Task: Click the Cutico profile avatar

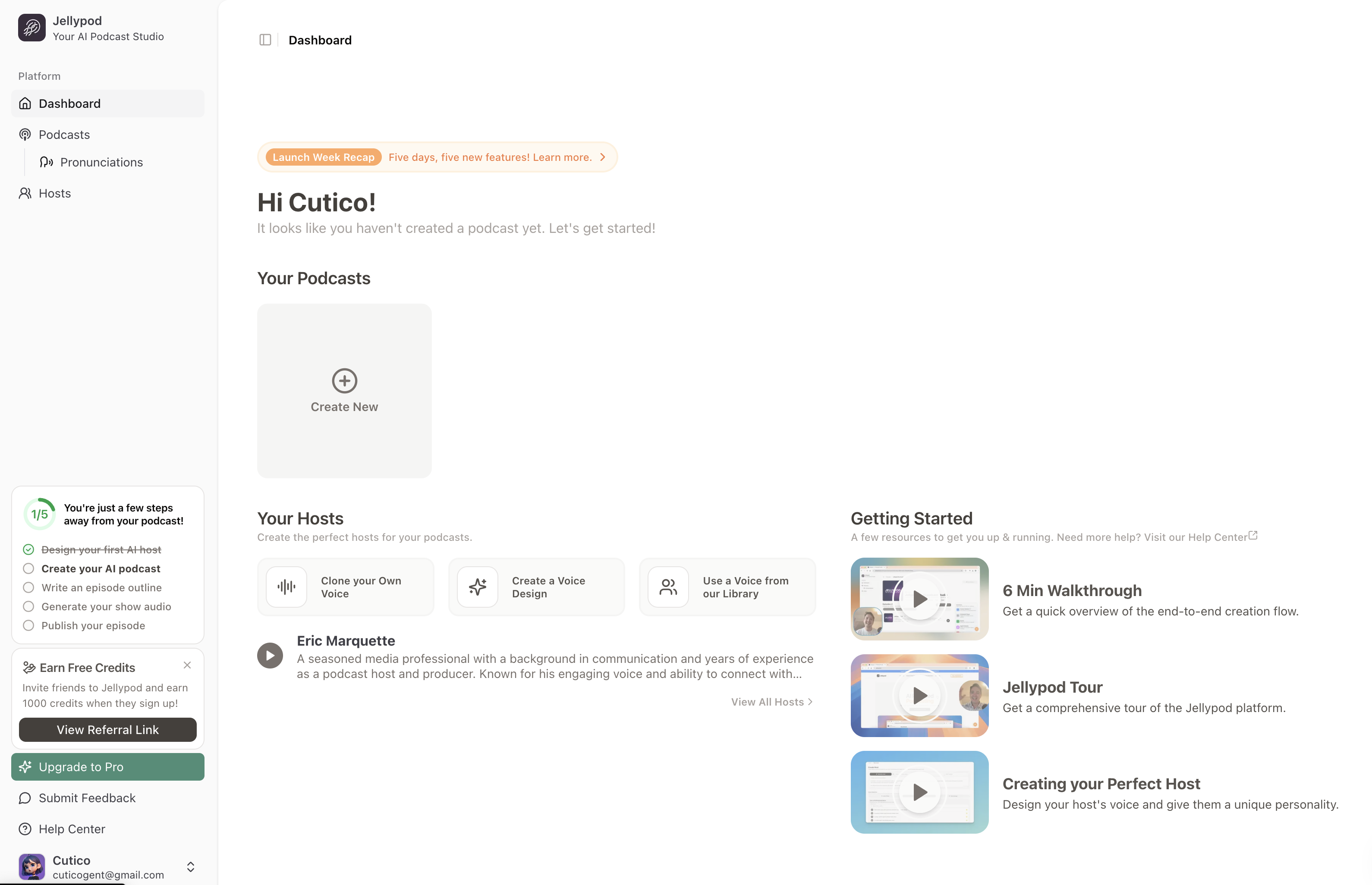Action: pos(31,866)
